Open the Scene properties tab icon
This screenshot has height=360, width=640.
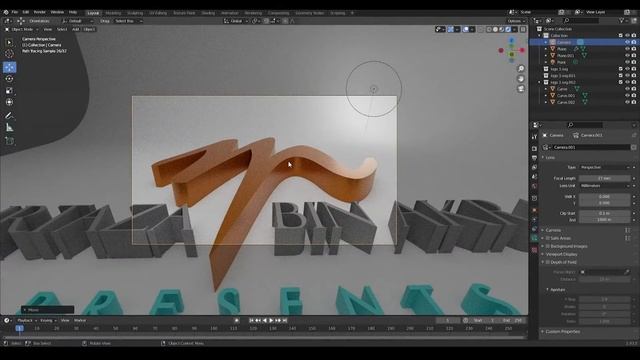pyautogui.click(x=534, y=177)
